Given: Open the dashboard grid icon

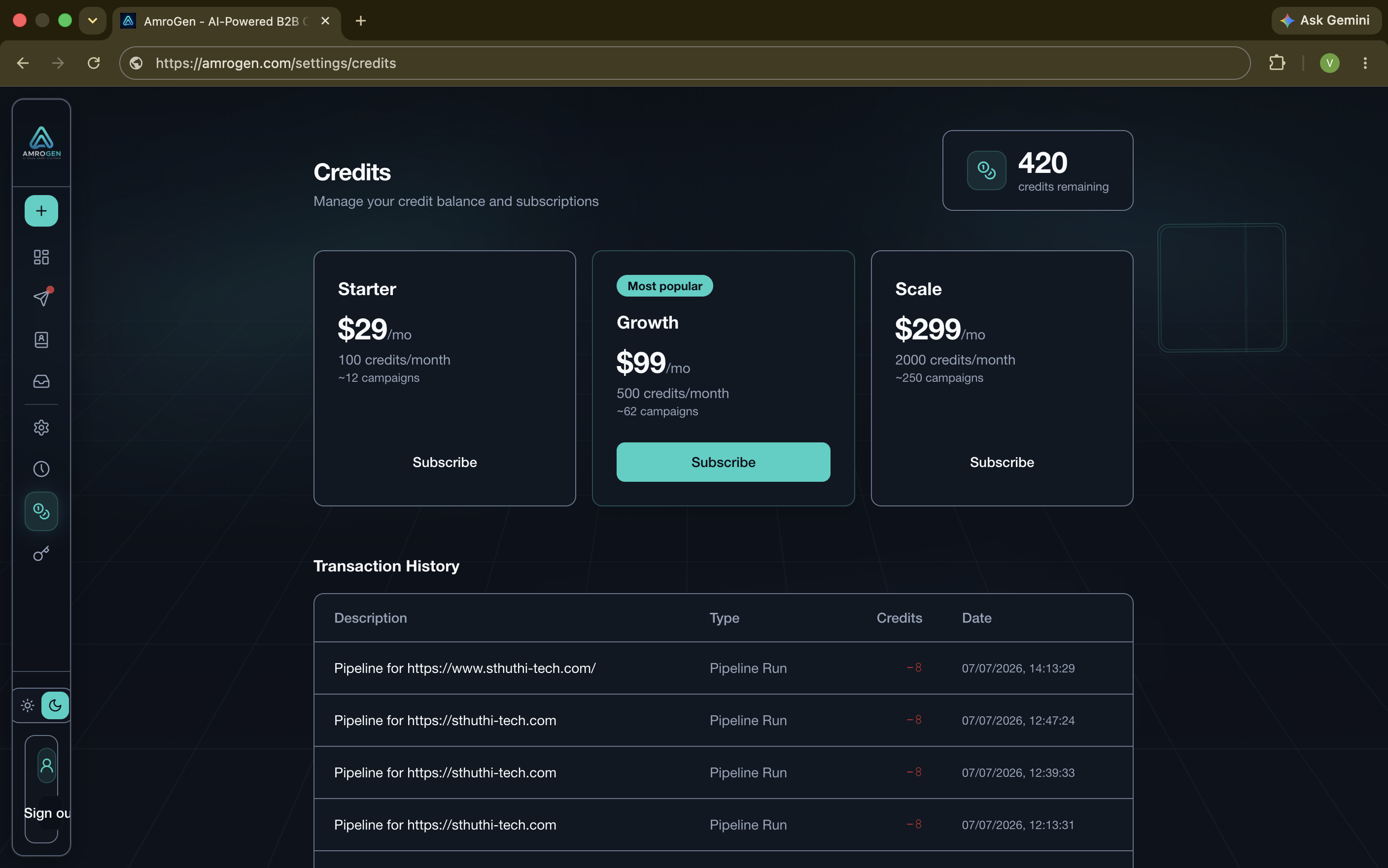Looking at the screenshot, I should coord(41,257).
